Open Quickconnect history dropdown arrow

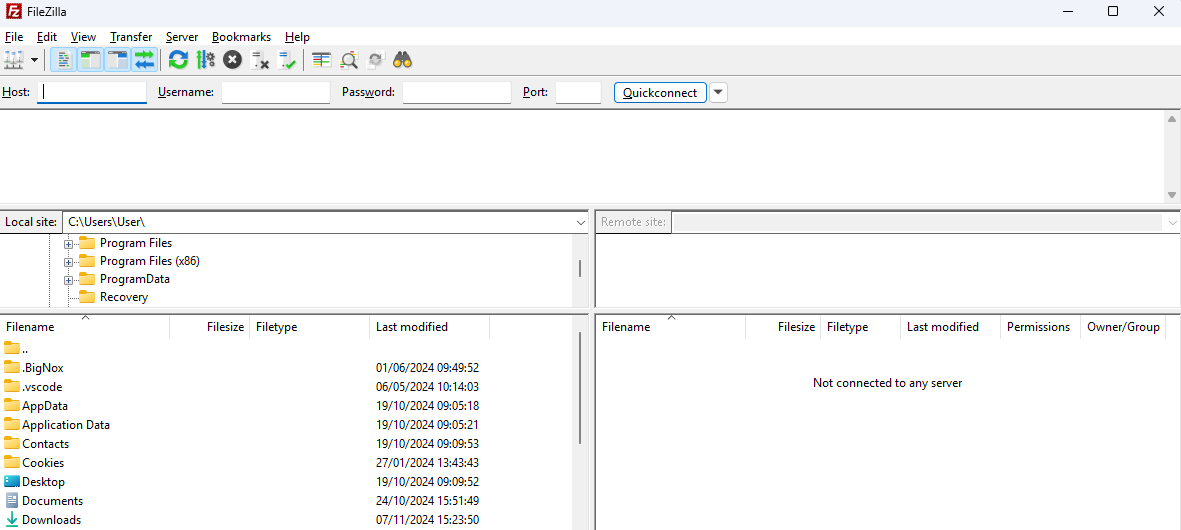tap(719, 93)
